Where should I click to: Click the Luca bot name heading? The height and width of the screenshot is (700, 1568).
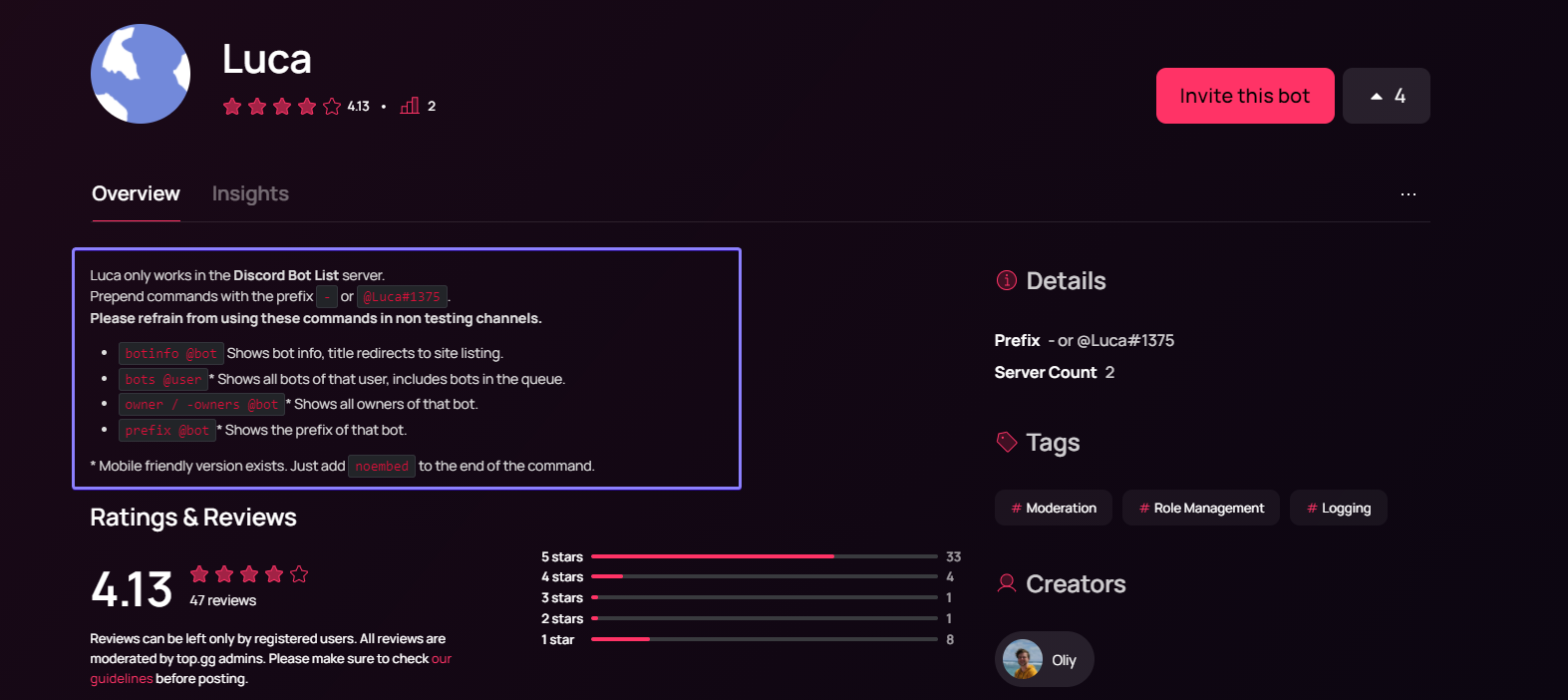[x=267, y=59]
